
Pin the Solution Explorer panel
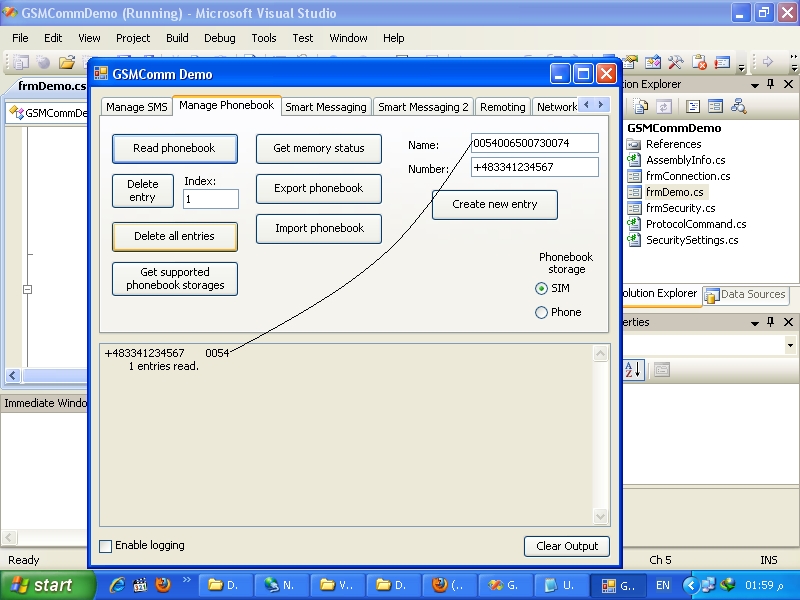(x=770, y=84)
